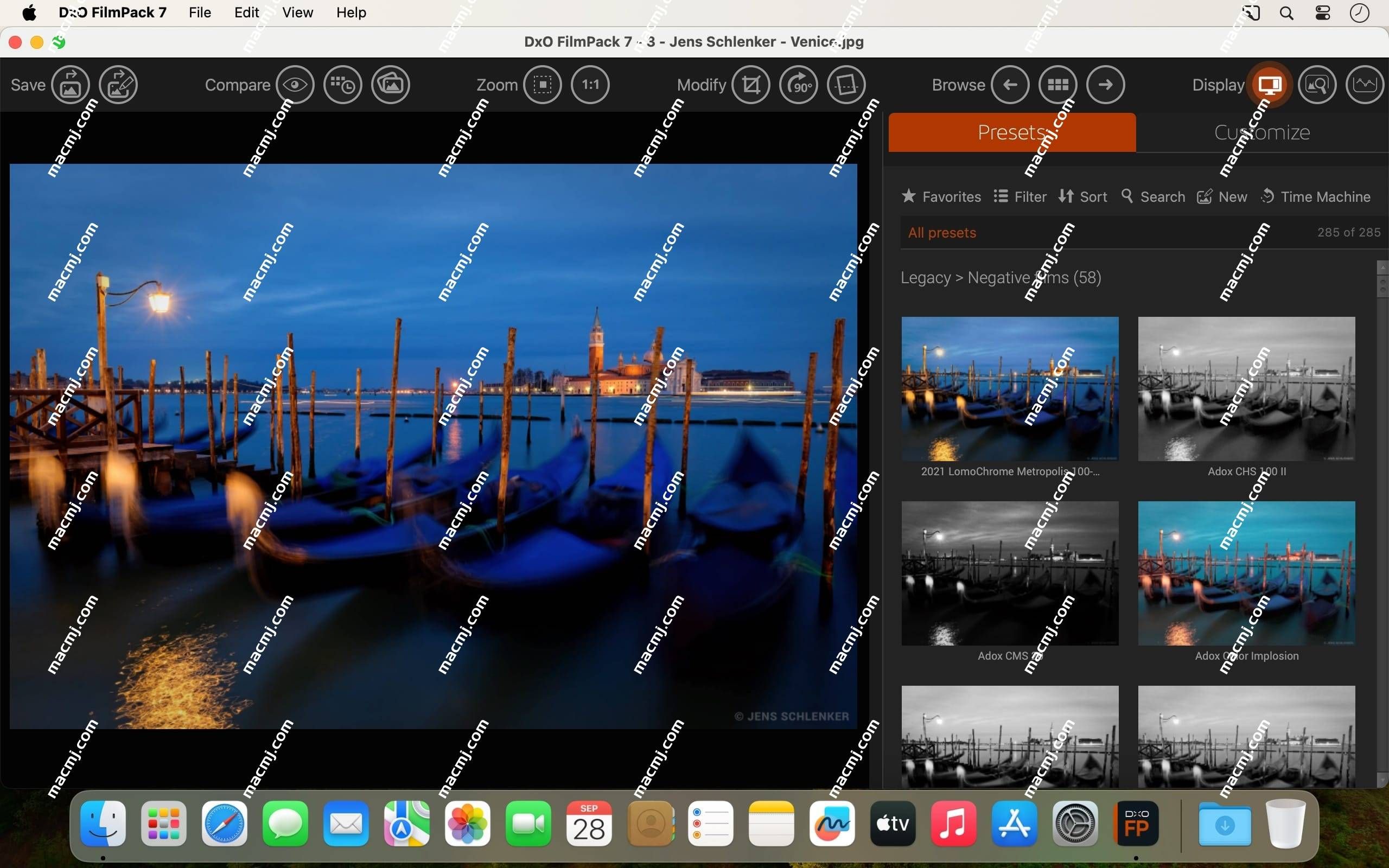Screen dimensions: 1389x868
Task: Toggle Favorites filter on presets
Action: [939, 196]
